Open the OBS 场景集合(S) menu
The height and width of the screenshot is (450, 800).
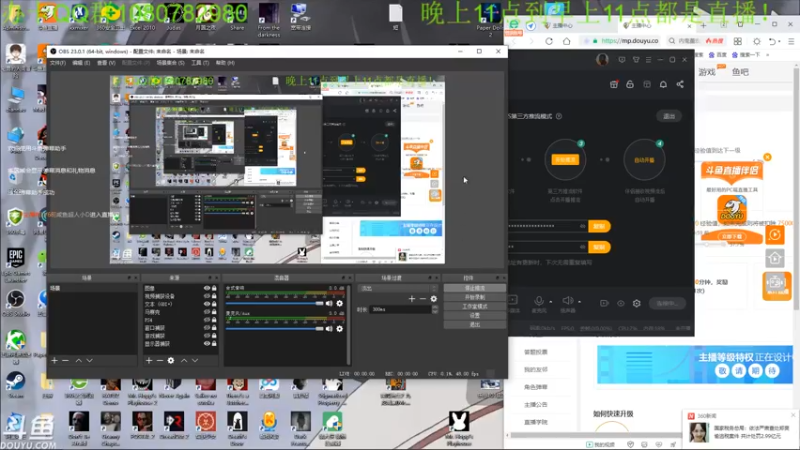[170, 63]
